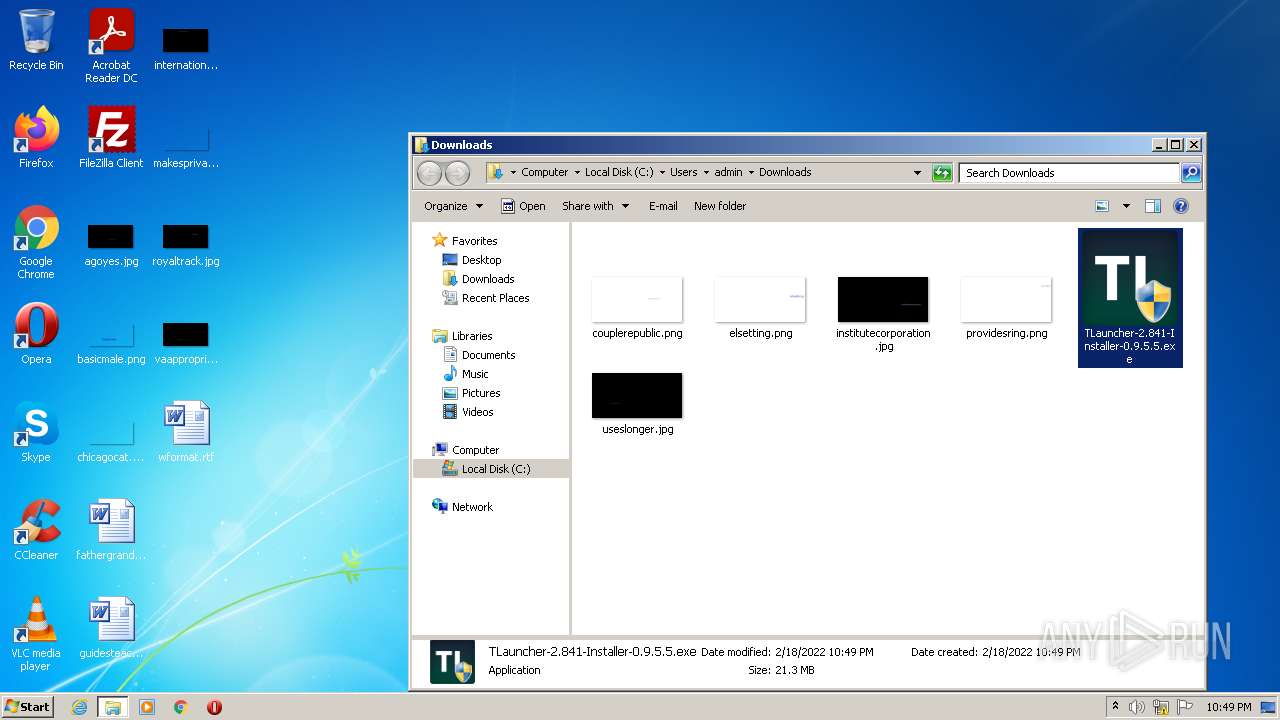Click the E-mail toolbar button

pos(663,206)
